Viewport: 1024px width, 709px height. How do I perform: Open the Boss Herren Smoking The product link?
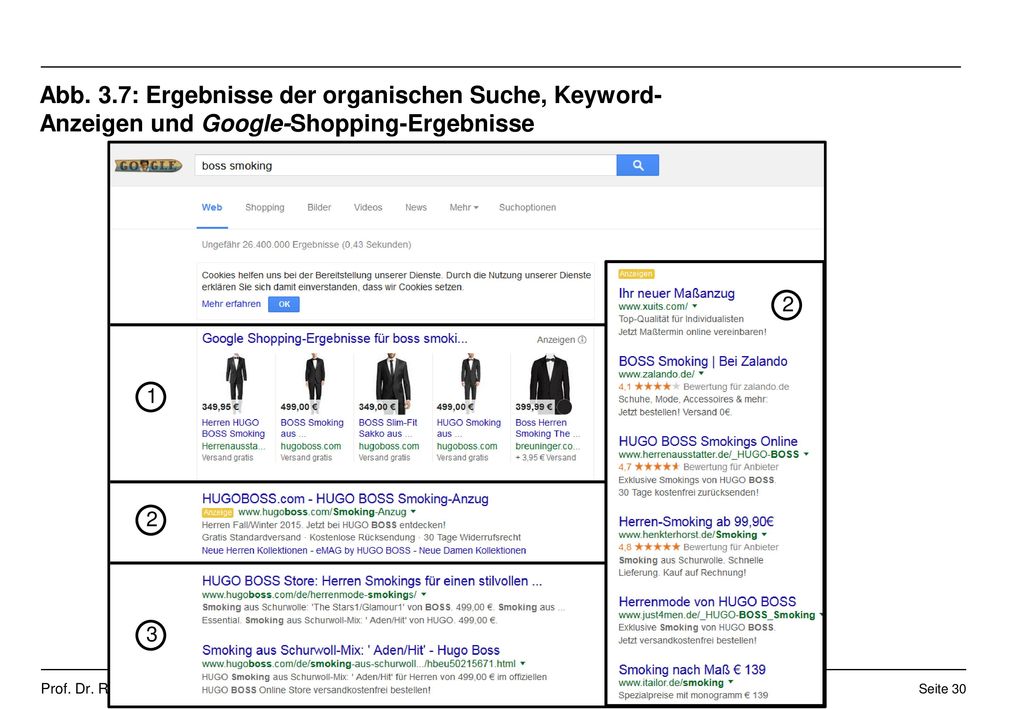(x=547, y=428)
